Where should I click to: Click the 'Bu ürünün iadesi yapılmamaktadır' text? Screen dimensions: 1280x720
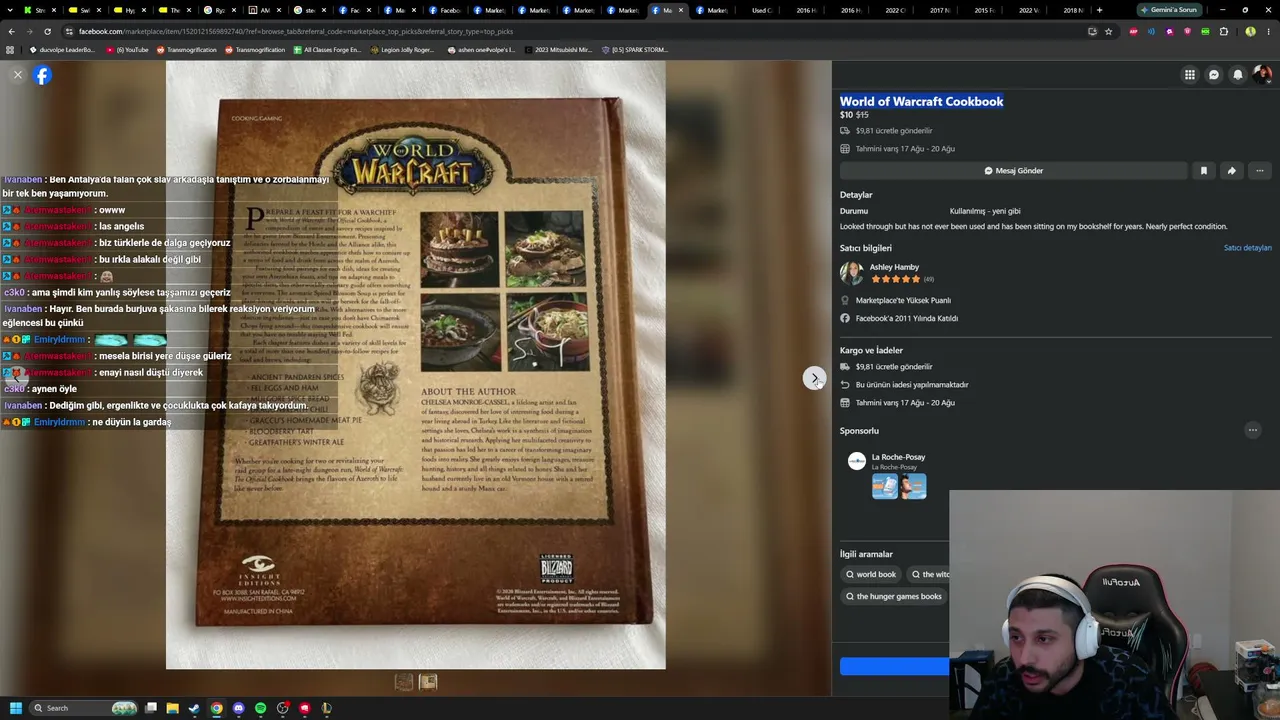pyautogui.click(x=912, y=385)
